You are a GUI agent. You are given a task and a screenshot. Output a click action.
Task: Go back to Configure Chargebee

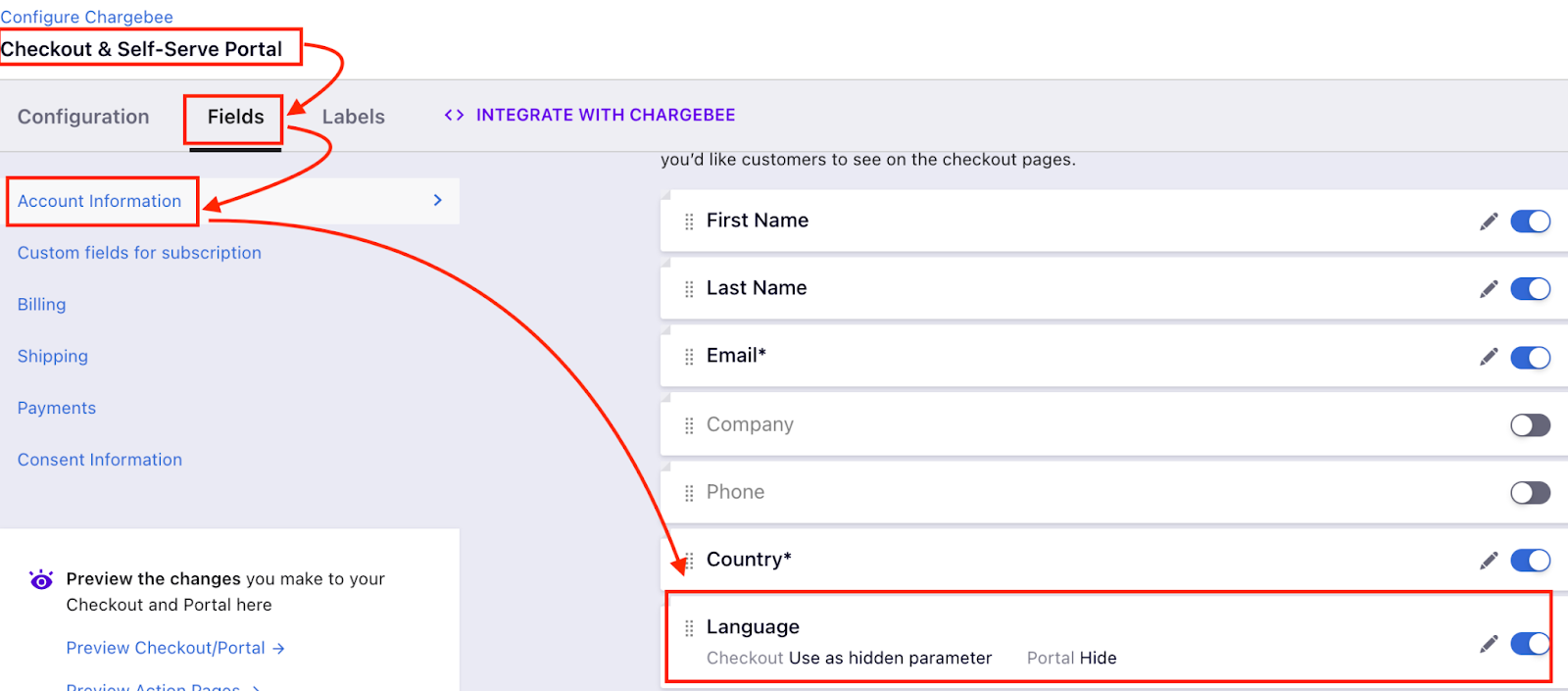(86, 17)
